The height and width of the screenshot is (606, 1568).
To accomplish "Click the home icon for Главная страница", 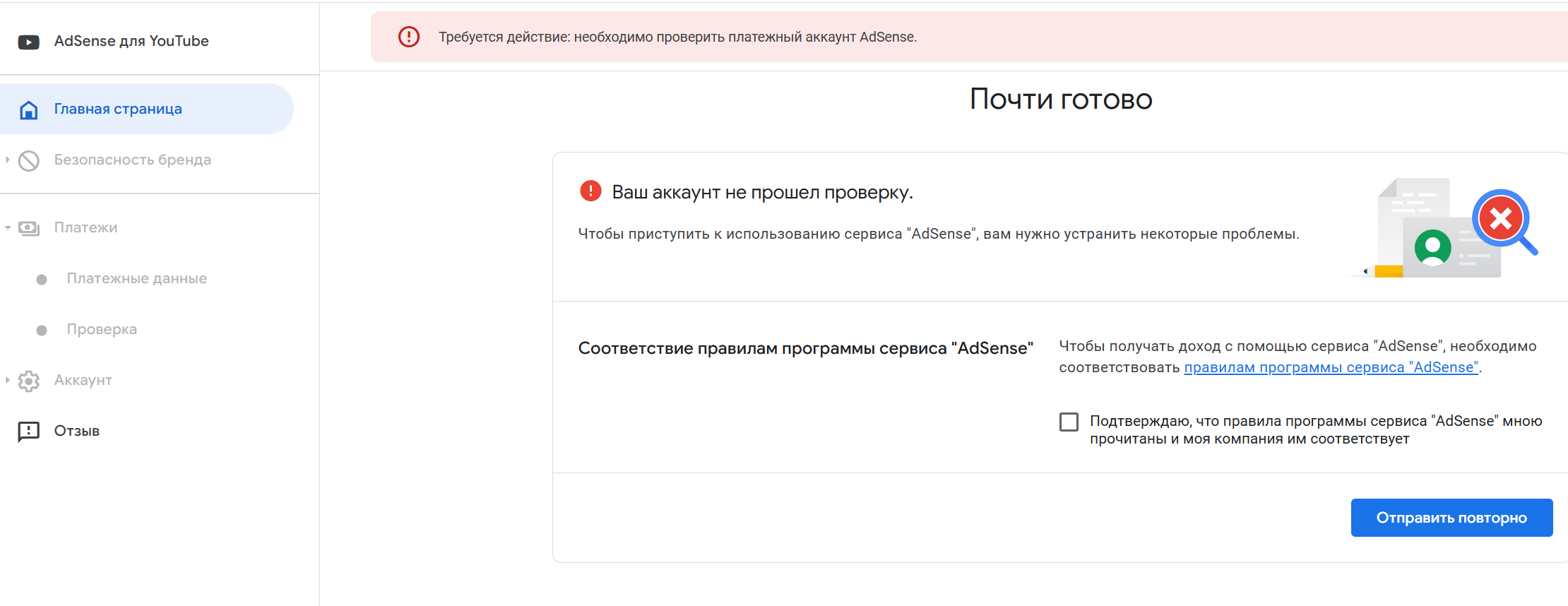I will (x=29, y=109).
